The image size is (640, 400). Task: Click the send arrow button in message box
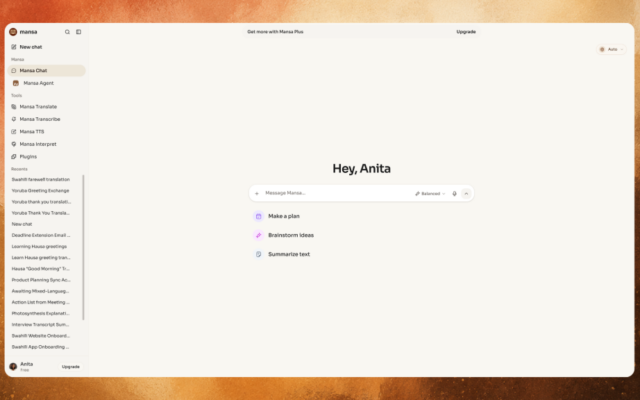pyautogui.click(x=466, y=193)
